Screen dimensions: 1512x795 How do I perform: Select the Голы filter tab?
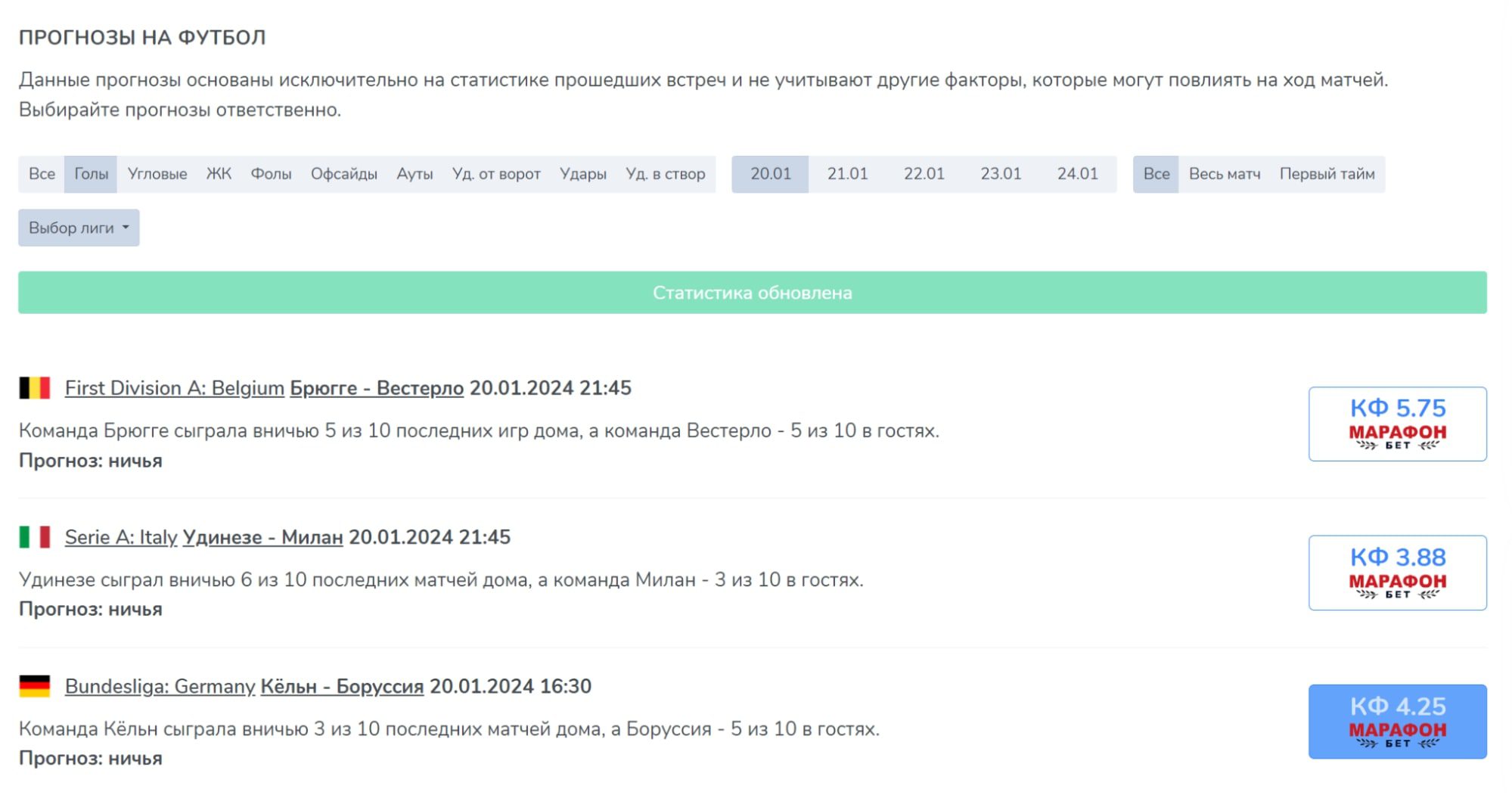[91, 174]
